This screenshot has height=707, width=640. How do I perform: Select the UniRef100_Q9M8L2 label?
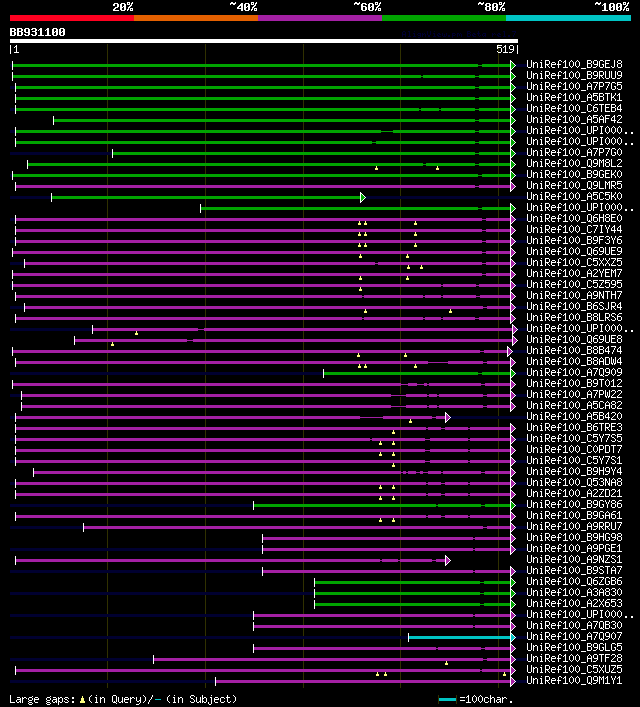point(574,164)
